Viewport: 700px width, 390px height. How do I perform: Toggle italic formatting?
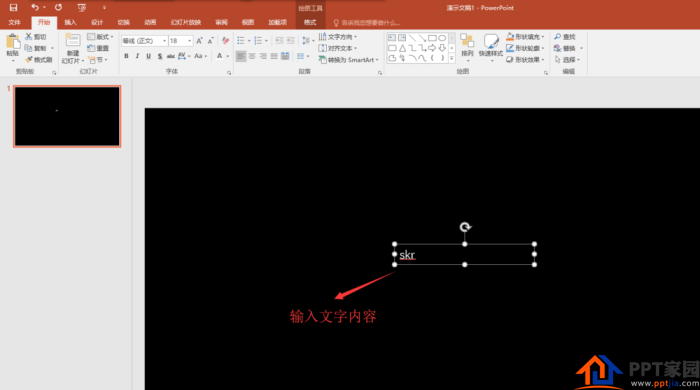click(137, 56)
